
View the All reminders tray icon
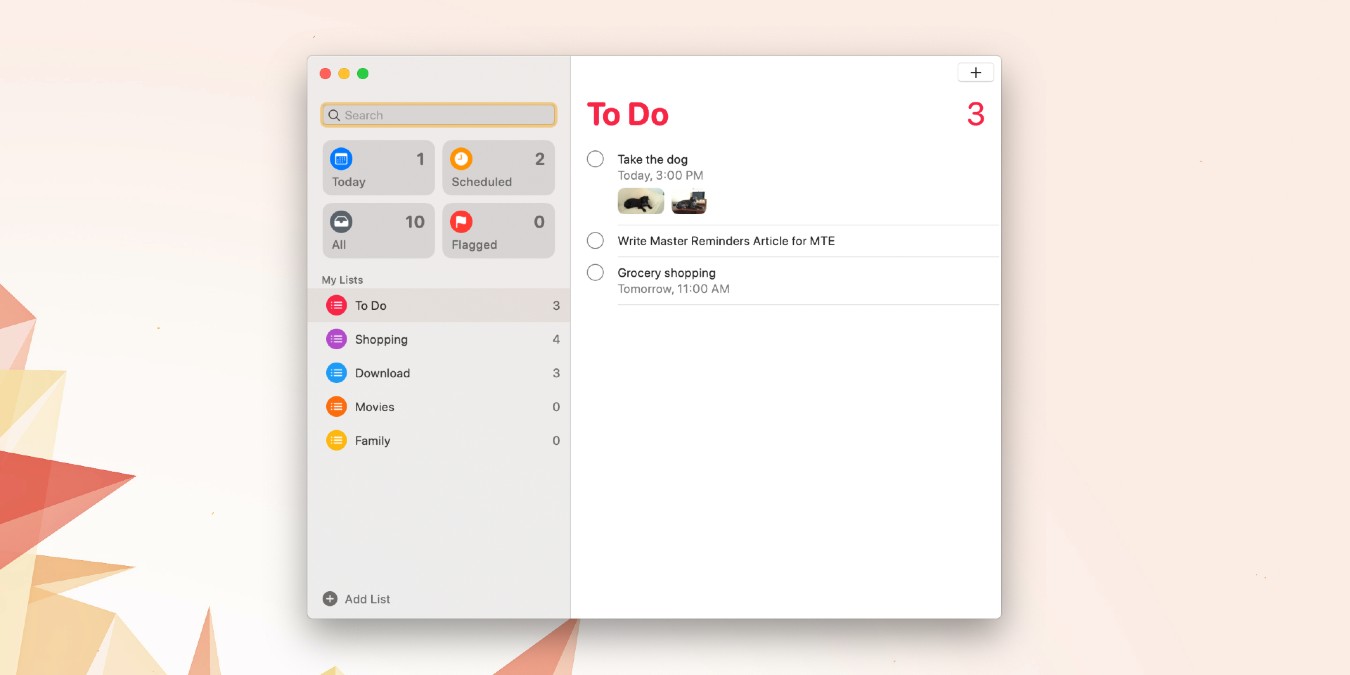tap(342, 220)
